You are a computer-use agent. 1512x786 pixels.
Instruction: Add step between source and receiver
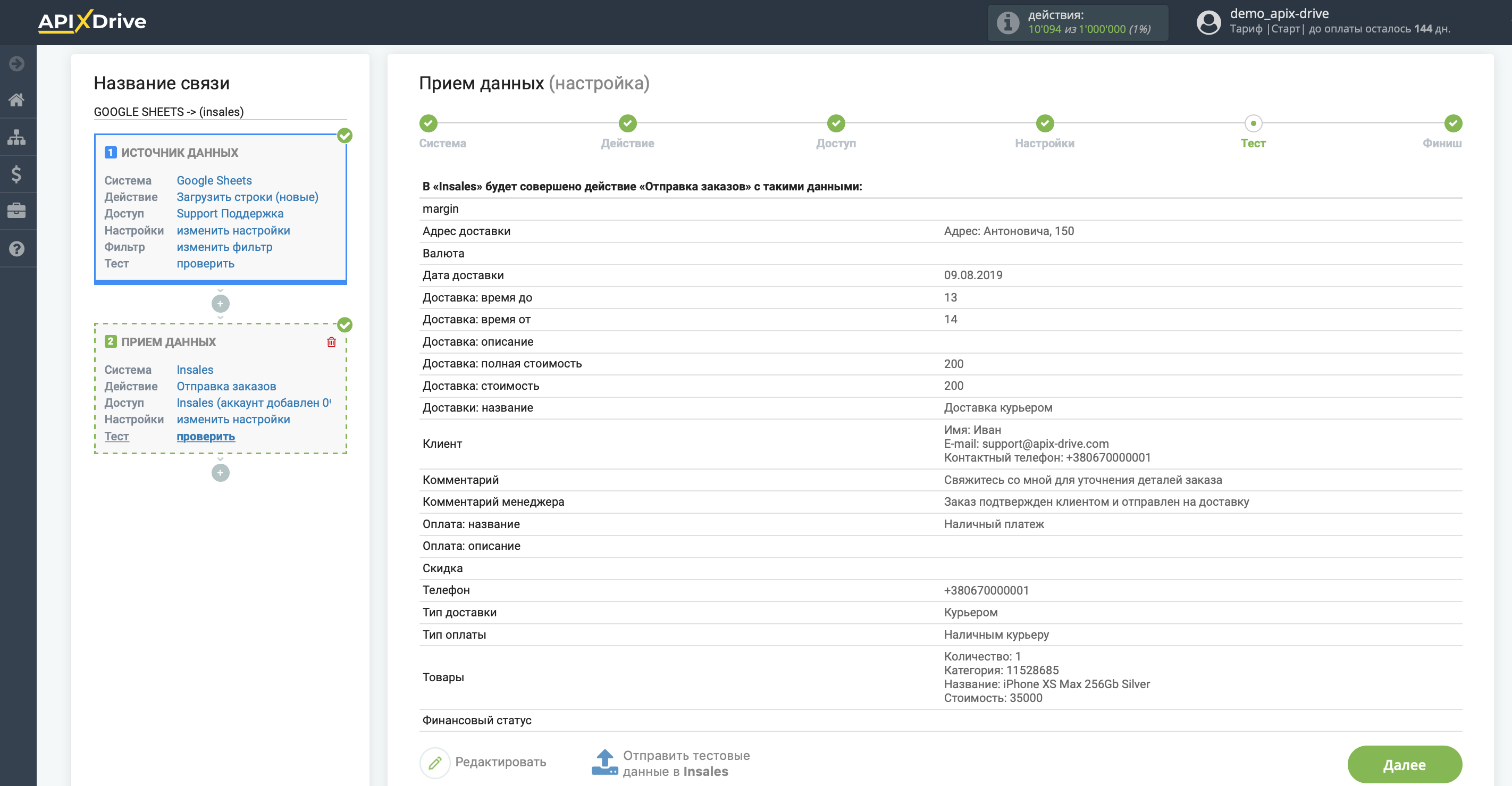click(x=220, y=304)
